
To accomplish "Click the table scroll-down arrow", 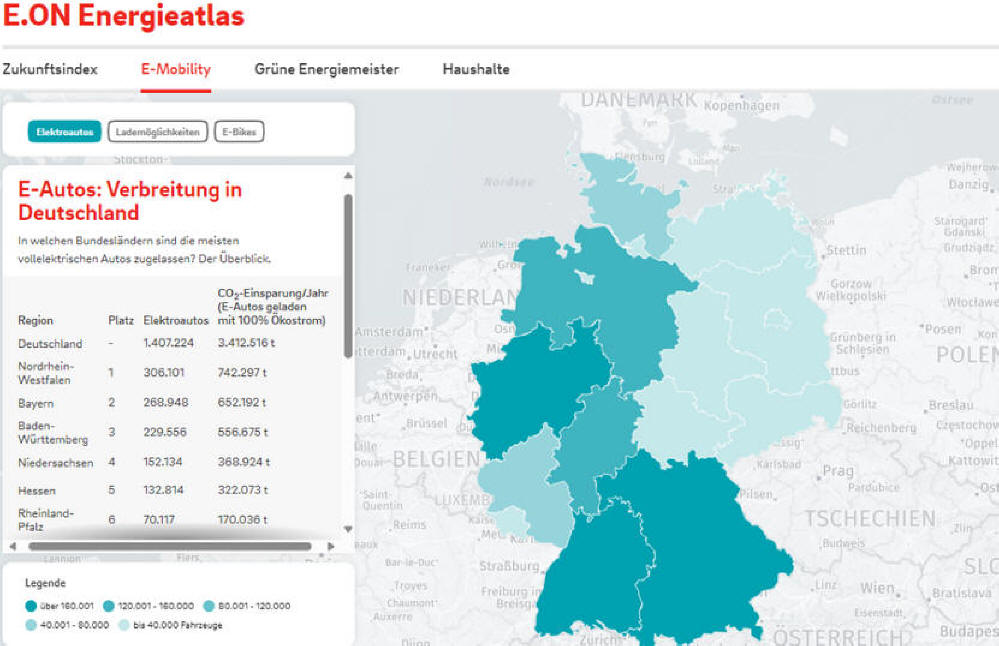I will (348, 529).
